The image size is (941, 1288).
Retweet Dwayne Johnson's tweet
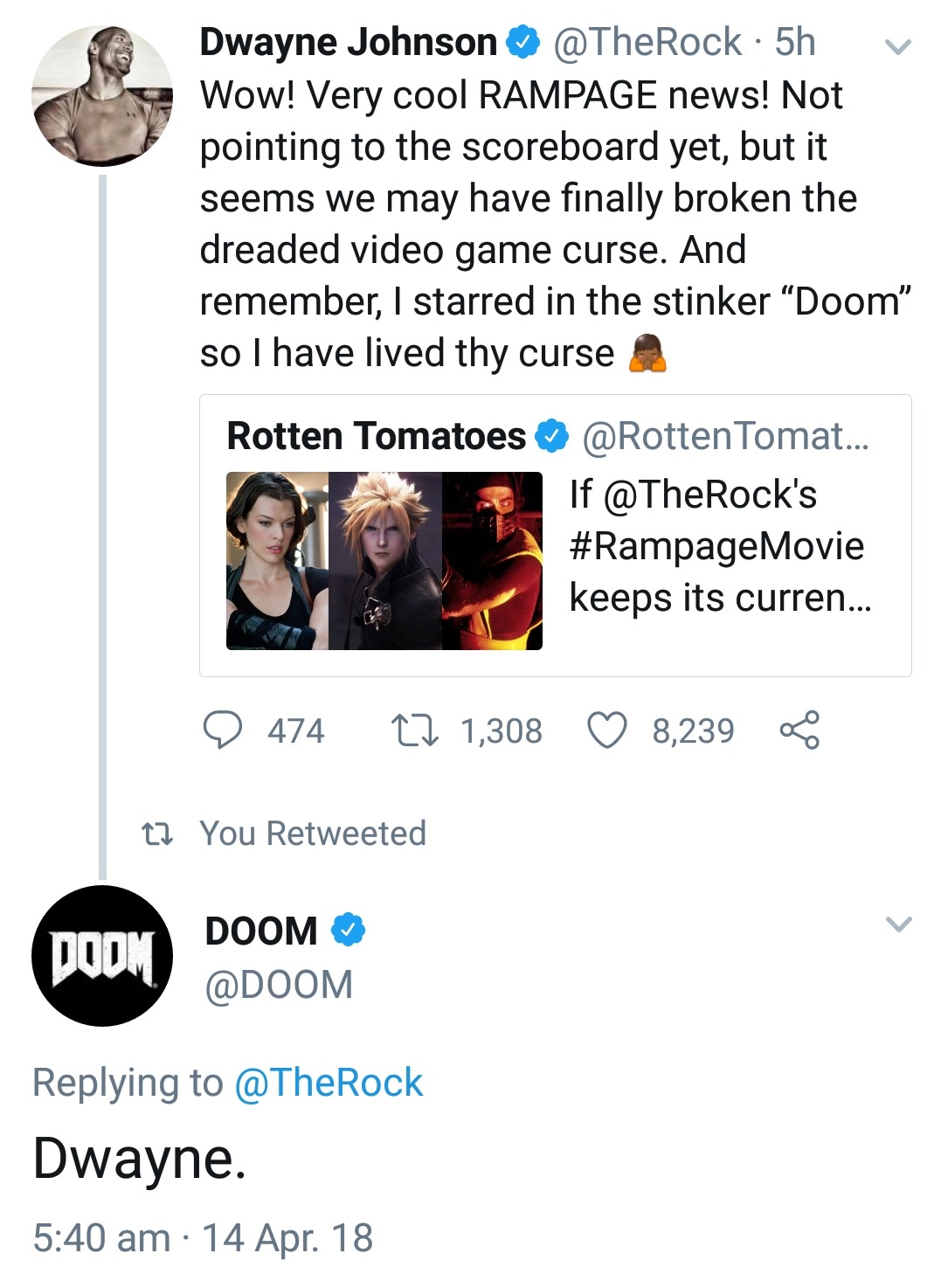[414, 731]
